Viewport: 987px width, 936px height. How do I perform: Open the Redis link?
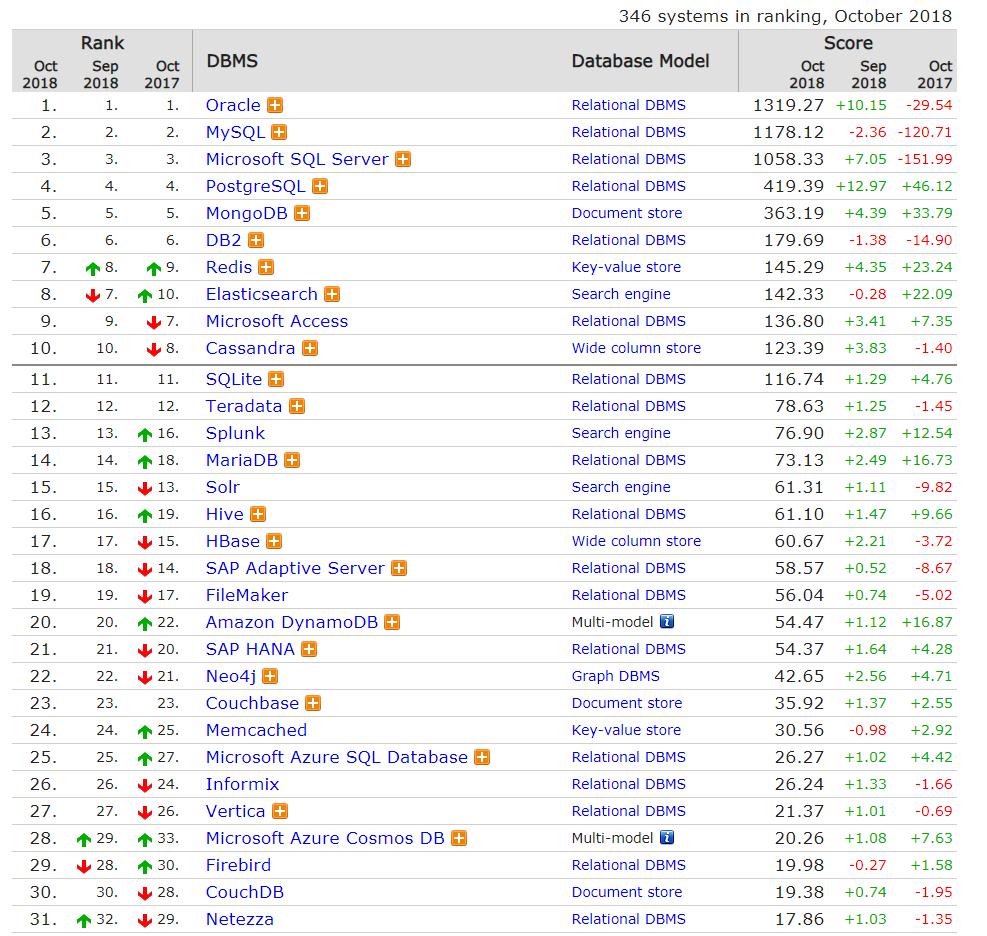[229, 268]
